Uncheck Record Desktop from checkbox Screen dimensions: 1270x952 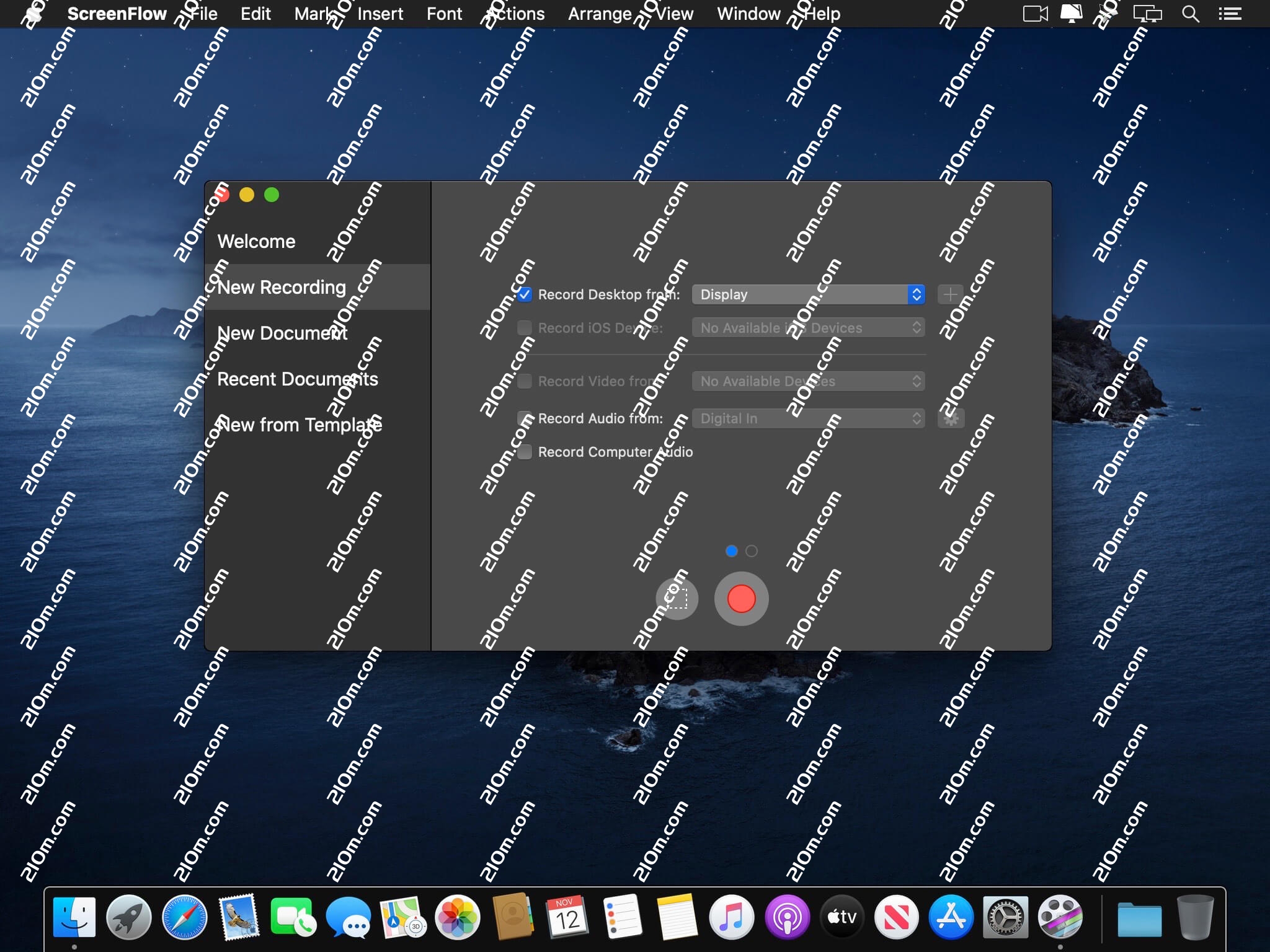coord(525,294)
